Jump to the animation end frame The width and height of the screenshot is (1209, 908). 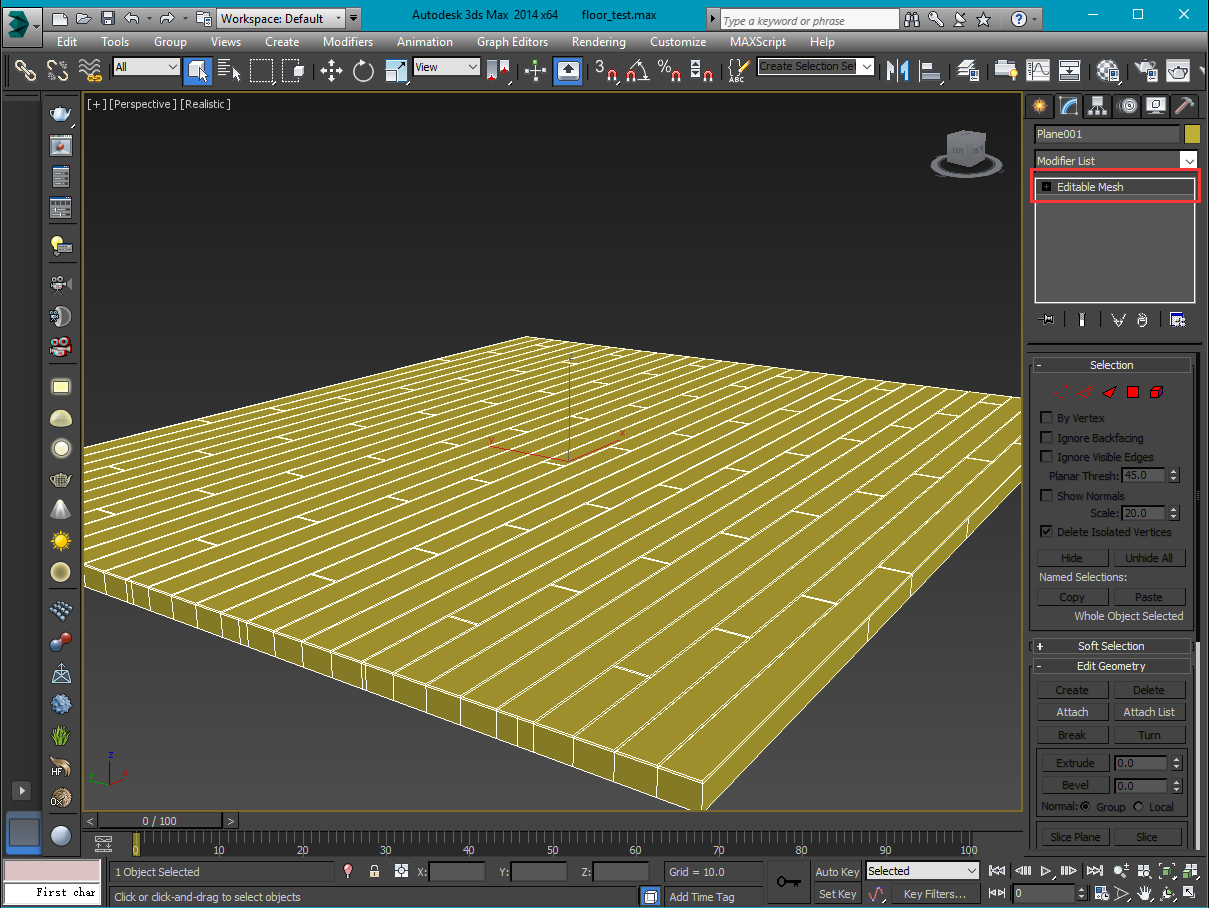(x=1095, y=871)
